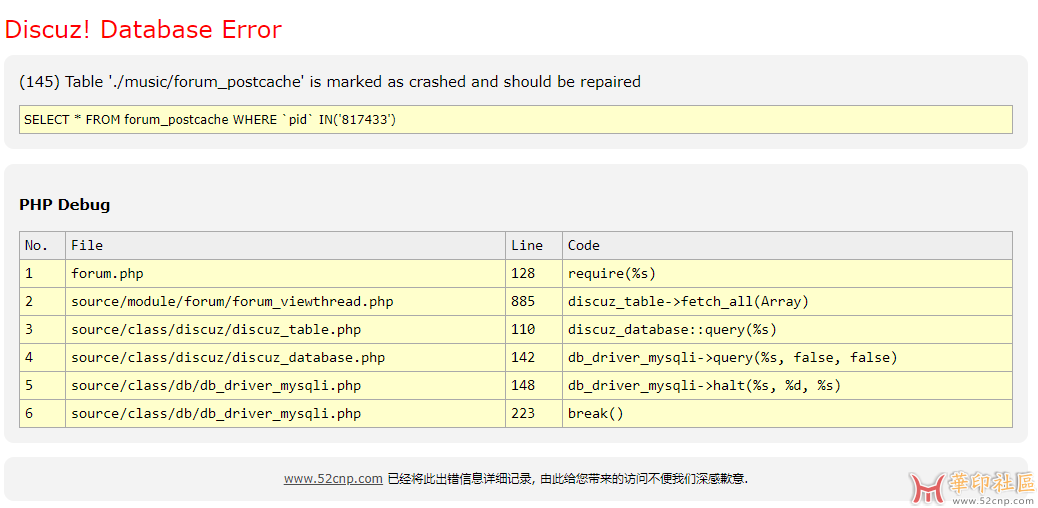This screenshot has height=508, width=1038.
Task: Select db_driver_mysqli.php cell in row 6
Action: pos(285,413)
